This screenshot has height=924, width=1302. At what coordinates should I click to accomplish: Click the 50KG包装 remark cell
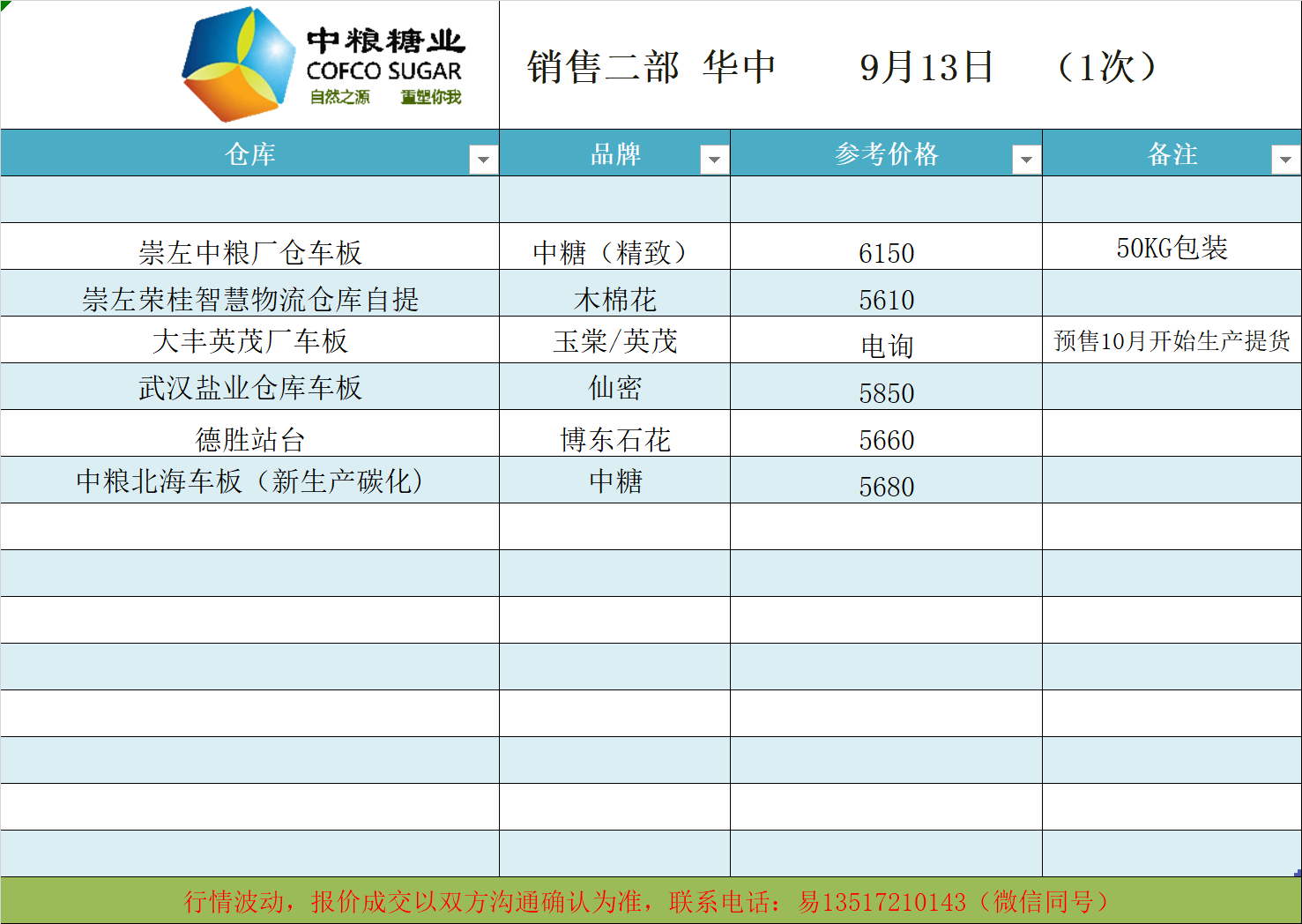(1172, 248)
